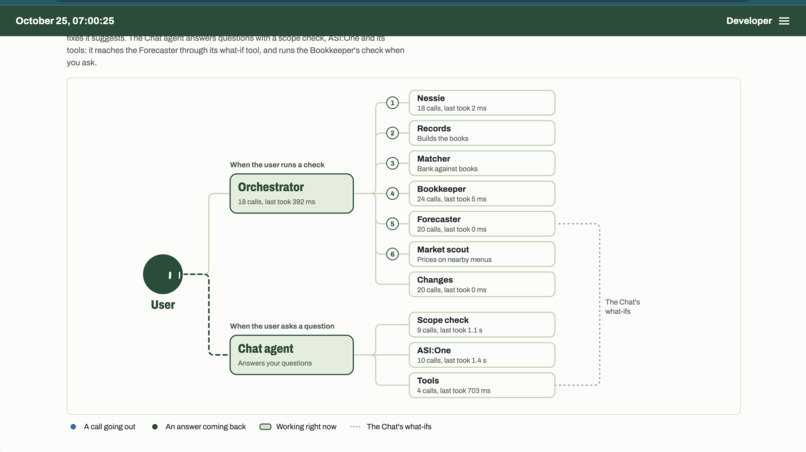Image resolution: width=806 pixels, height=452 pixels.
Task: Open the Changes node card
Action: [482, 284]
